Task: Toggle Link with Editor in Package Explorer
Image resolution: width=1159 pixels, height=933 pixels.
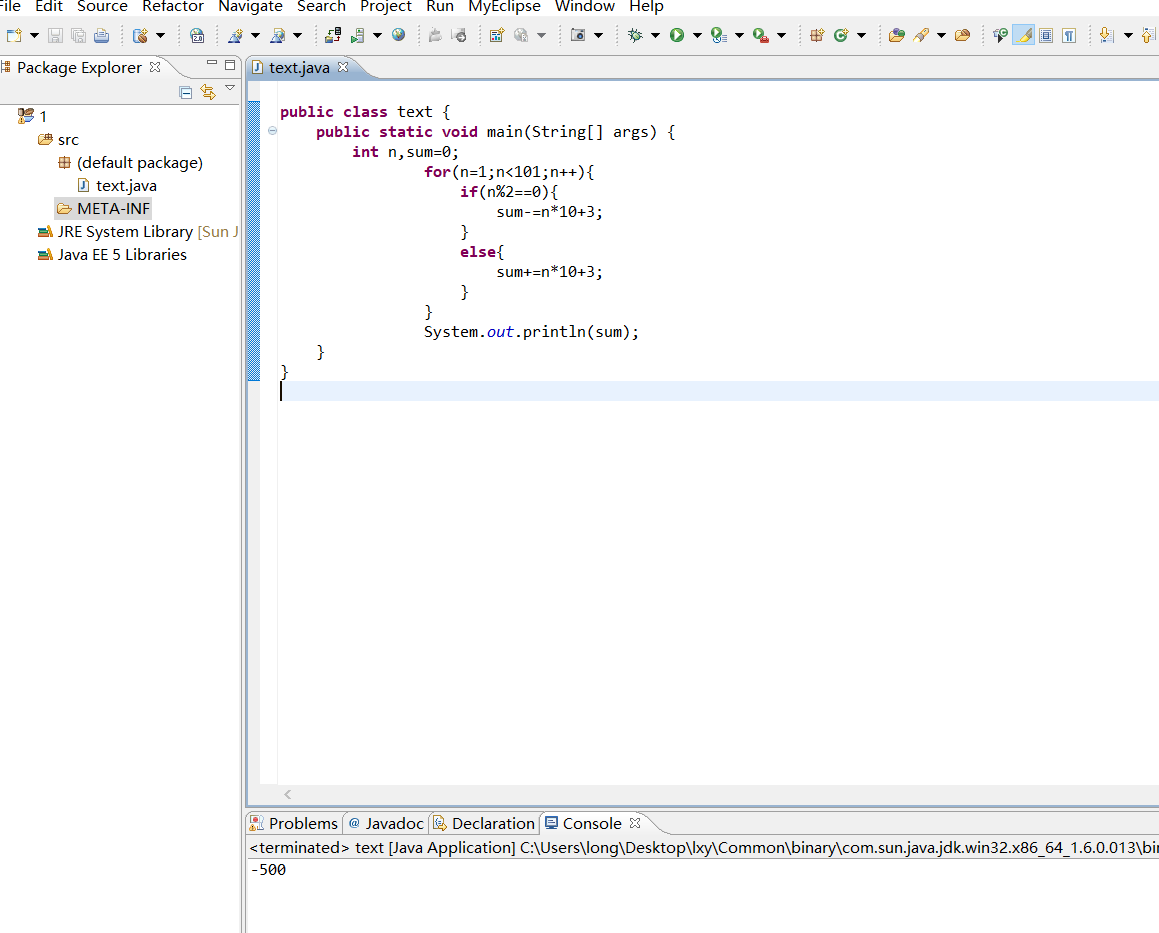Action: click(x=208, y=92)
